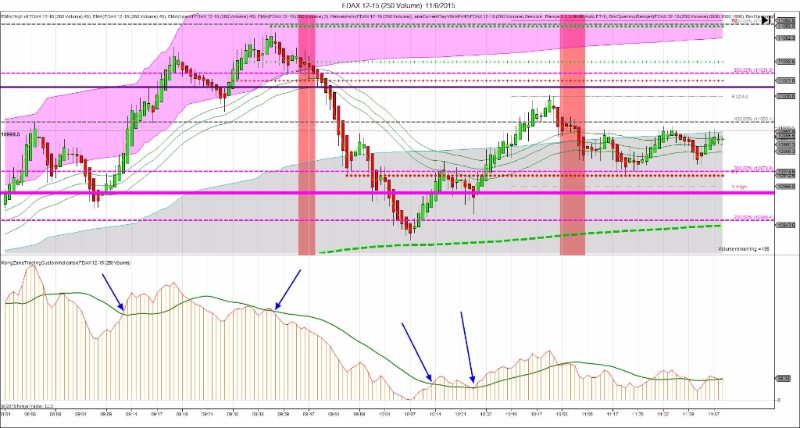Select the thick magenta horizontal line
The image size is (800, 428).
(388, 193)
